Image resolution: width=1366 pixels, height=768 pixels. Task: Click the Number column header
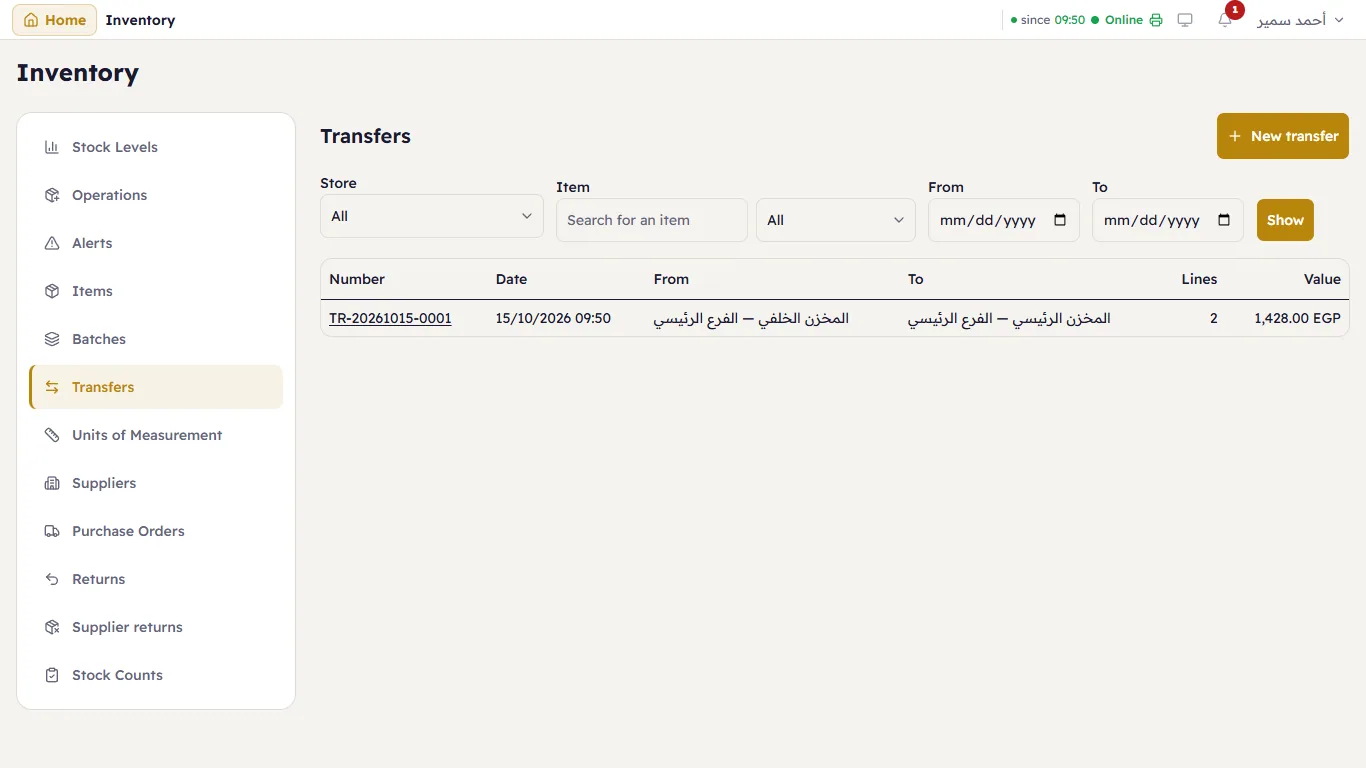(357, 279)
